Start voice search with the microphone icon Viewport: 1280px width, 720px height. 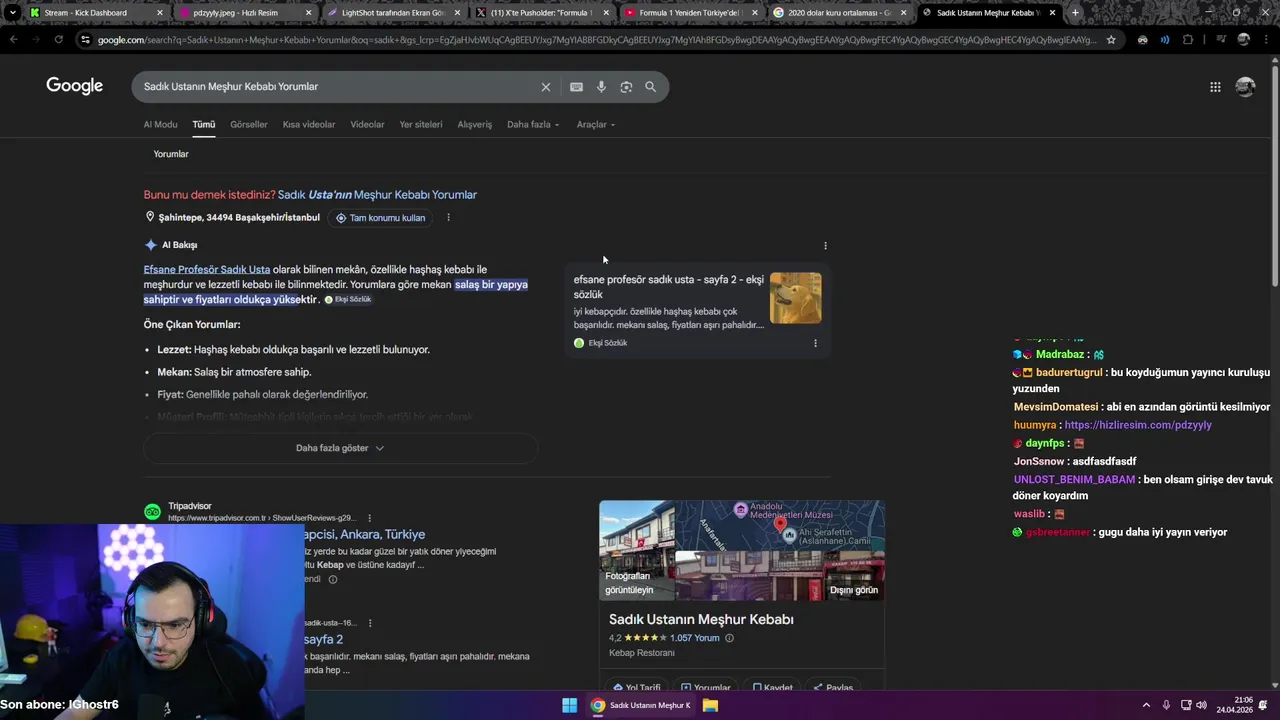pos(601,87)
